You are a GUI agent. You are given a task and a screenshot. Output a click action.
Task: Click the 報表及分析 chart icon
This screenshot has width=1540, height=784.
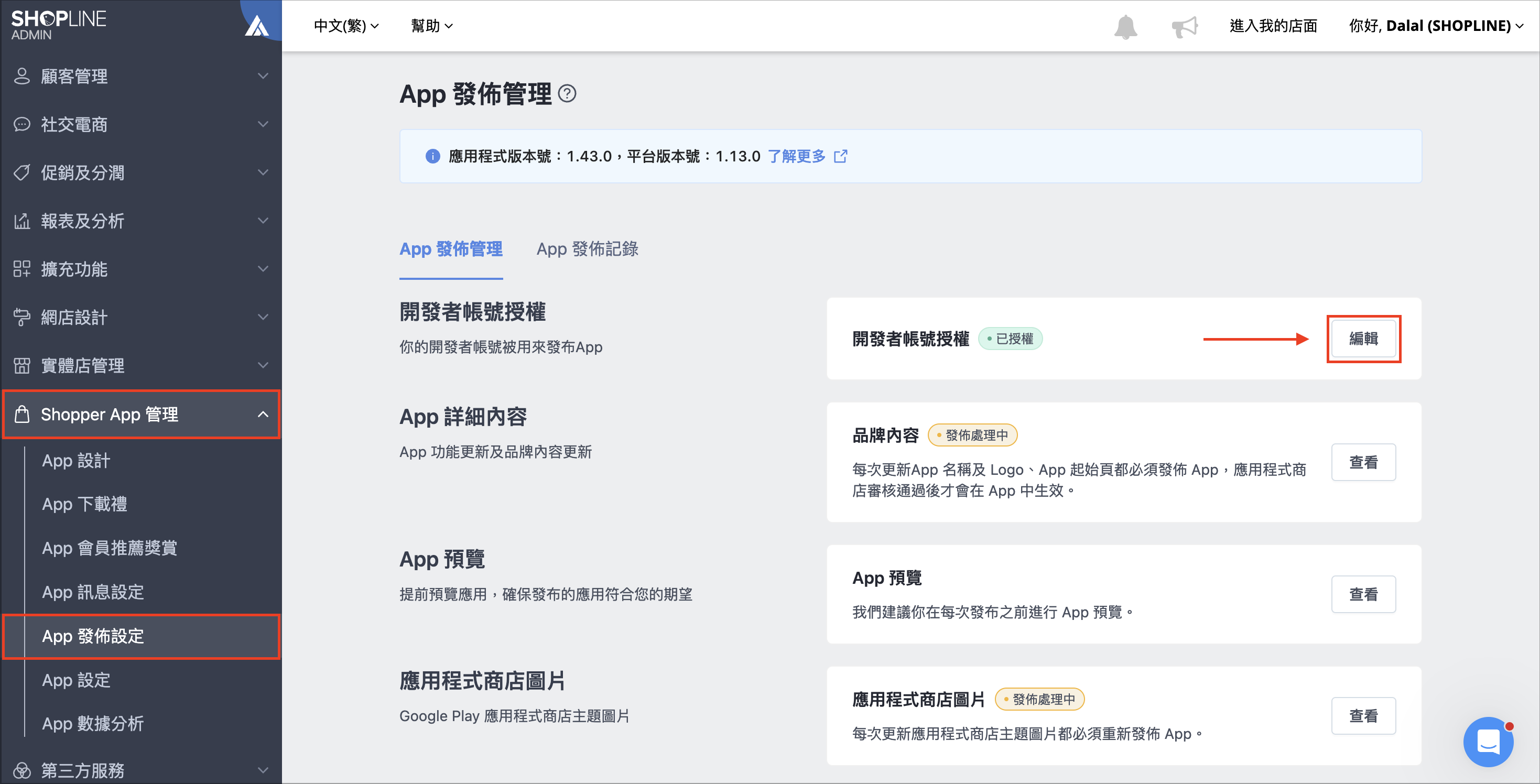click(x=22, y=221)
